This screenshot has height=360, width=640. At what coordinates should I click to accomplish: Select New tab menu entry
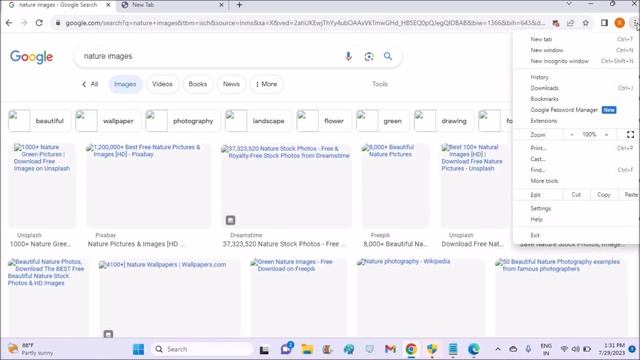point(576,39)
